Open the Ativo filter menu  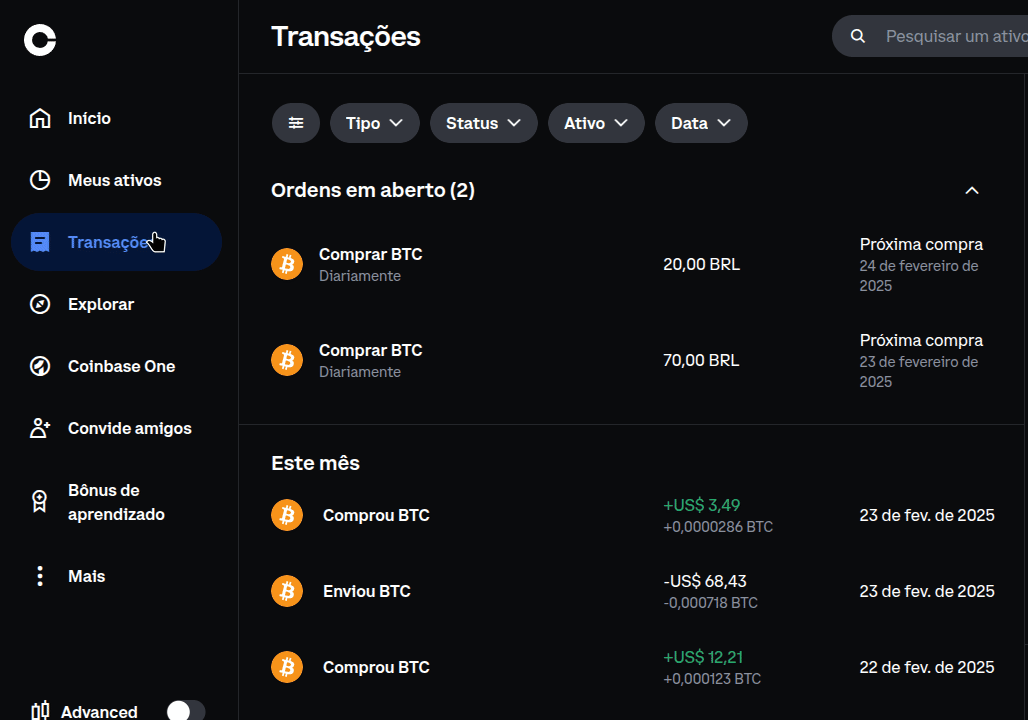click(596, 122)
